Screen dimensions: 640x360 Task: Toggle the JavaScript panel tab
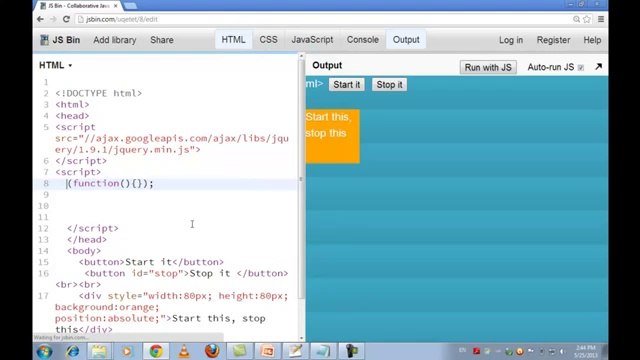[312, 40]
